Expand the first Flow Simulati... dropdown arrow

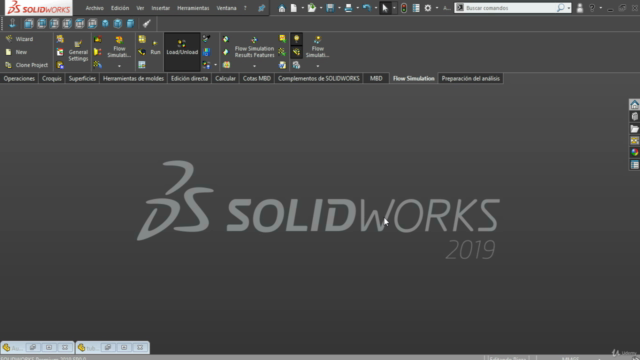119,66
